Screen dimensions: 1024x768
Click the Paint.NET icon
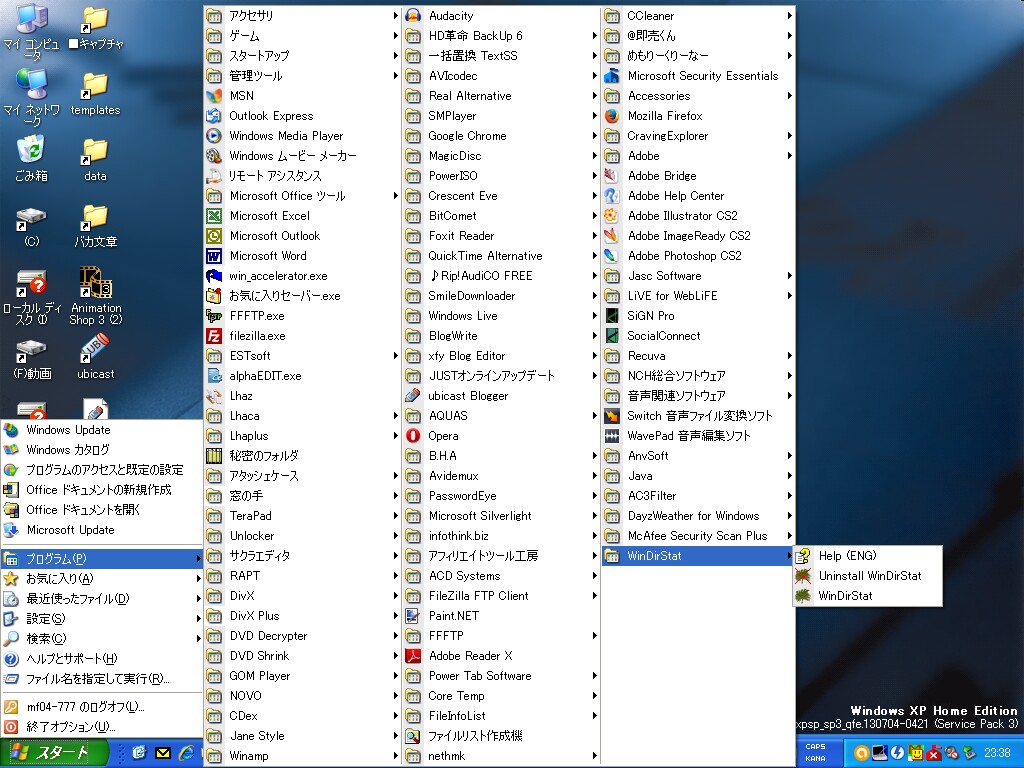(413, 615)
